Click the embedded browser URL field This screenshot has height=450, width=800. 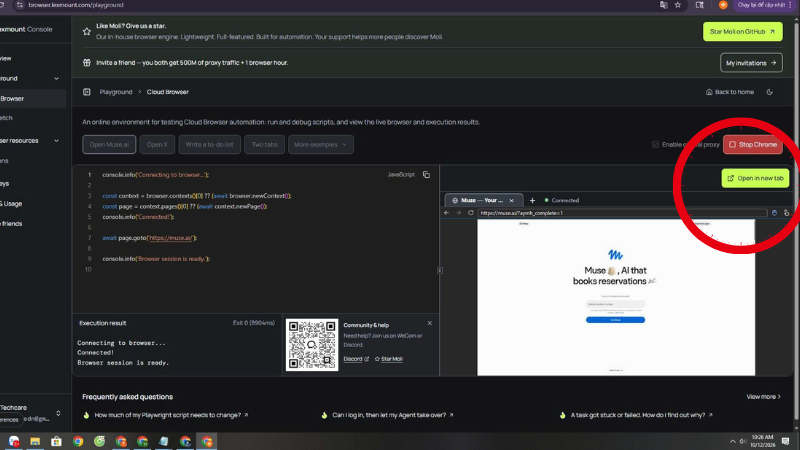[622, 213]
